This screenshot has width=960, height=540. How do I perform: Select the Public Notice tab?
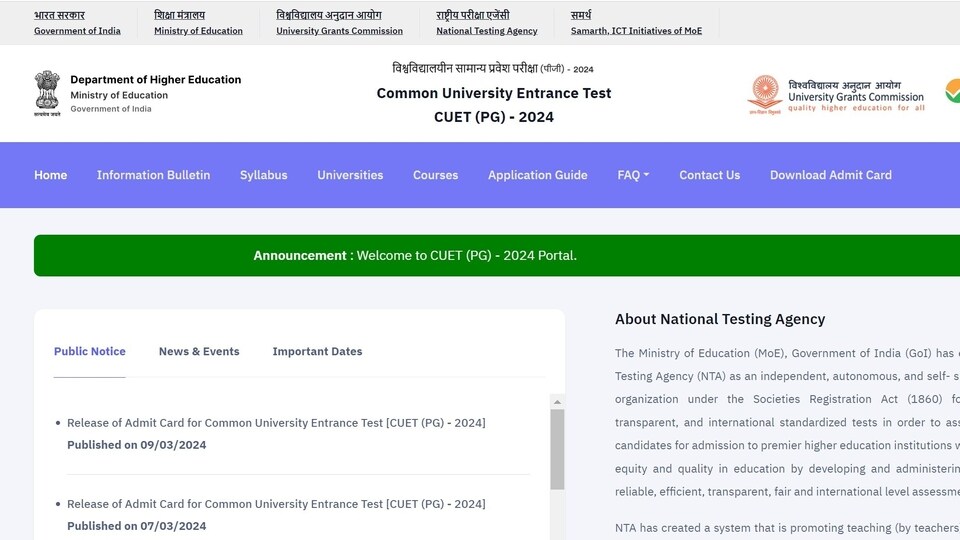(x=89, y=351)
